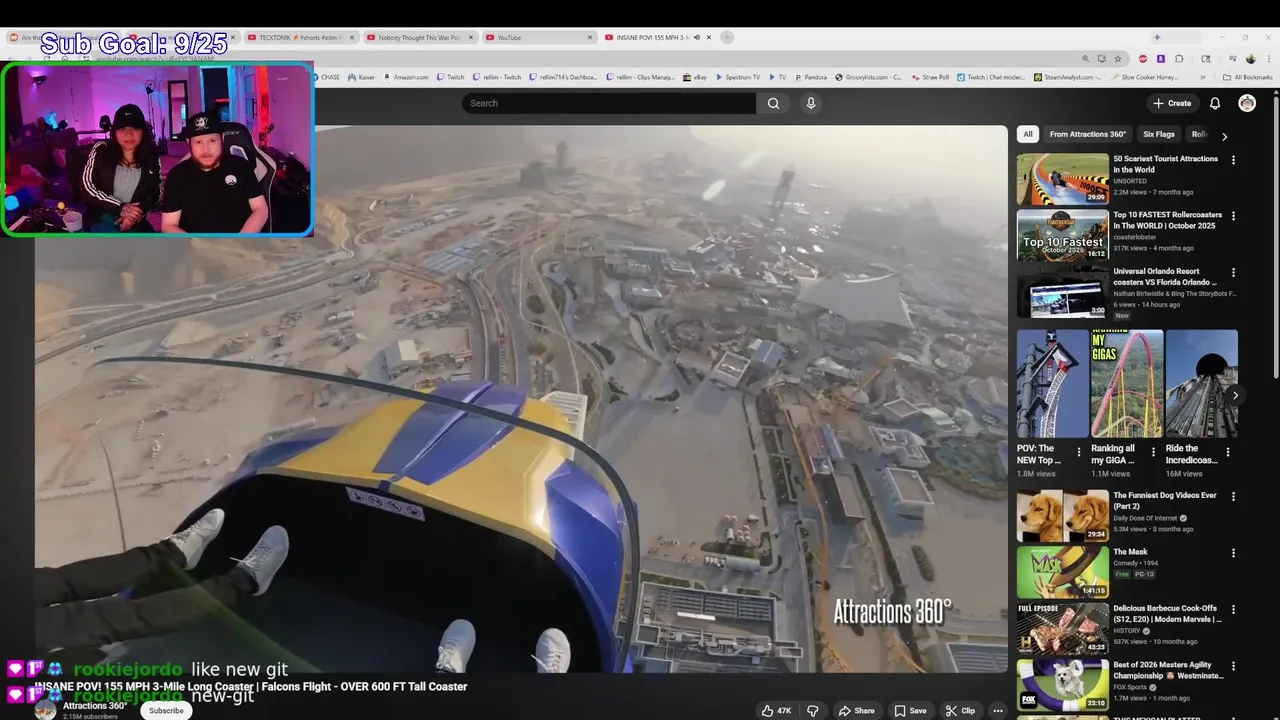Open options for Barbecue Cook-Offs video
The width and height of the screenshot is (1280, 720).
pyautogui.click(x=1233, y=609)
